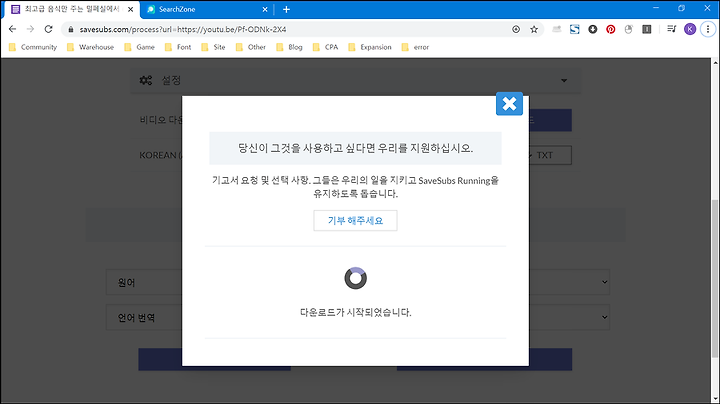The width and height of the screenshot is (720, 404).
Task: Switch to the SearchZone tab
Action: click(209, 9)
